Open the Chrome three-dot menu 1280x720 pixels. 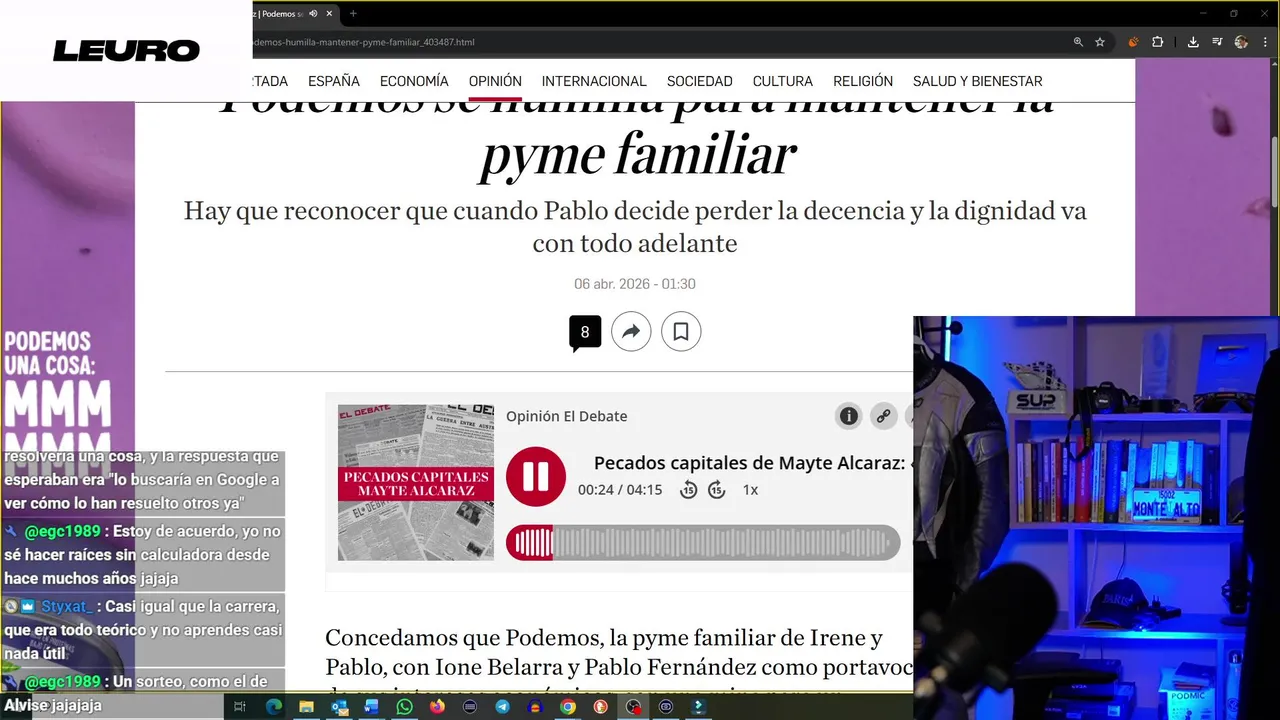tap(1265, 42)
